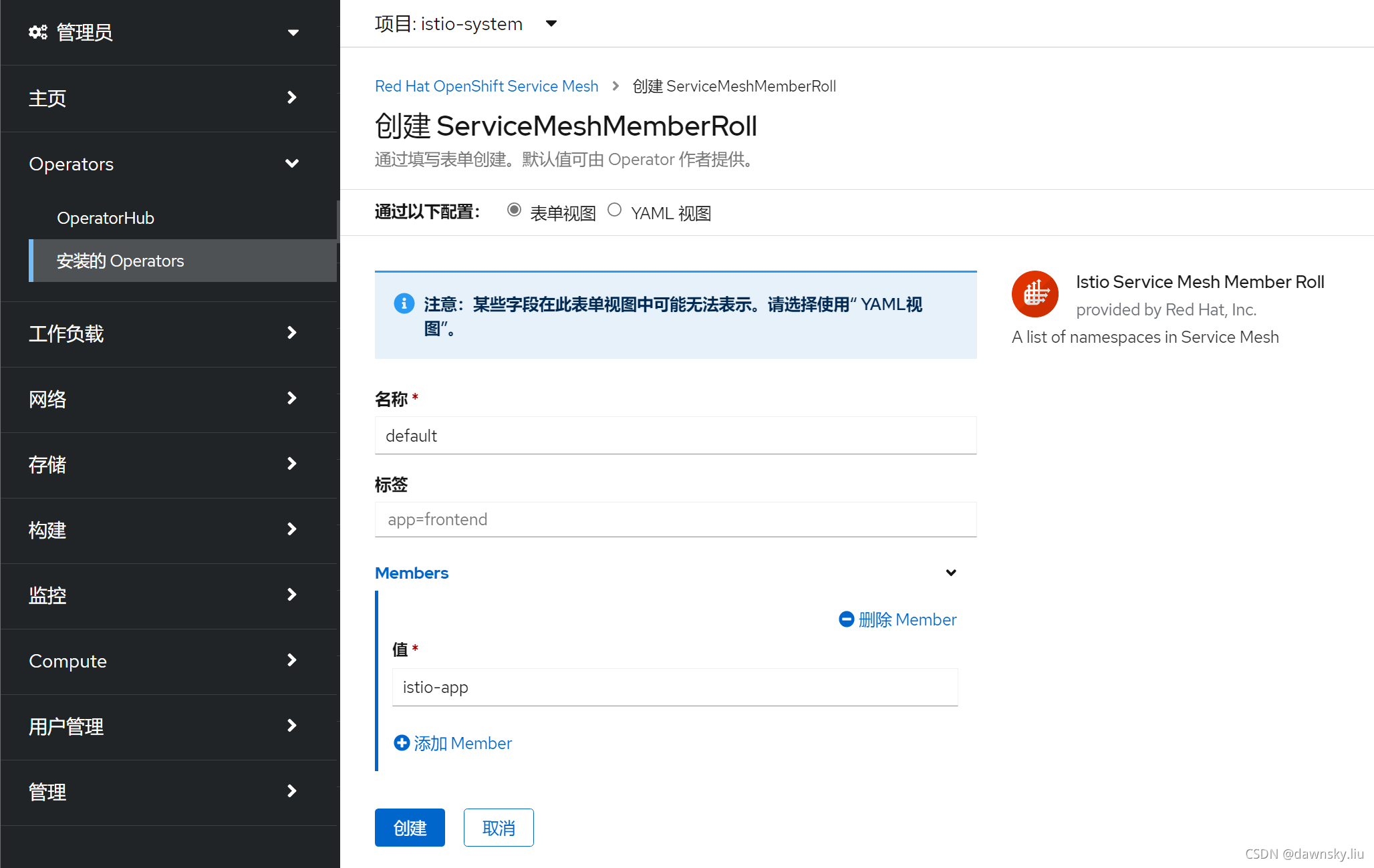Image resolution: width=1374 pixels, height=868 pixels.
Task: Open Red Hat OpenShift Service Mesh breadcrumb link
Action: tap(487, 86)
